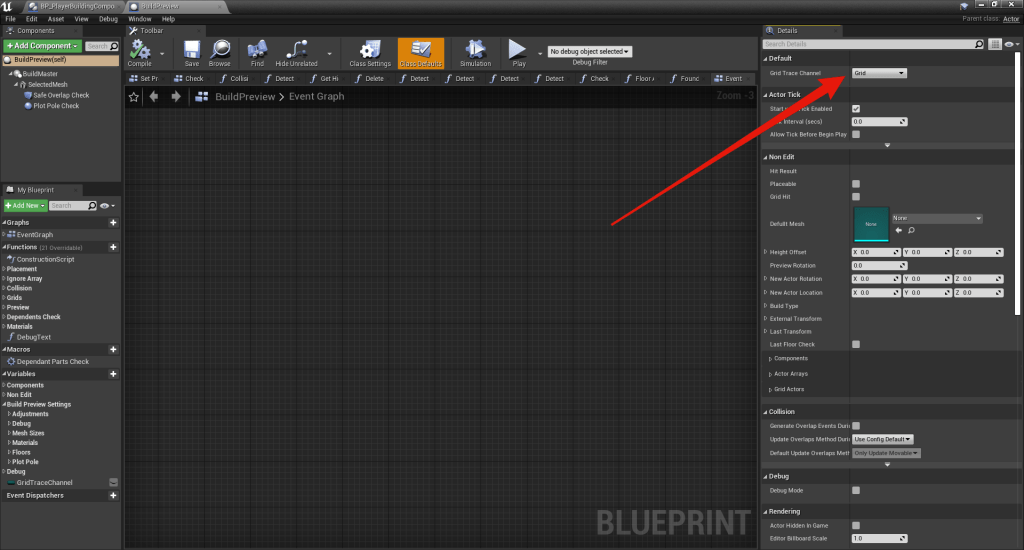
Task: Open the Edit menu
Action: 31,19
